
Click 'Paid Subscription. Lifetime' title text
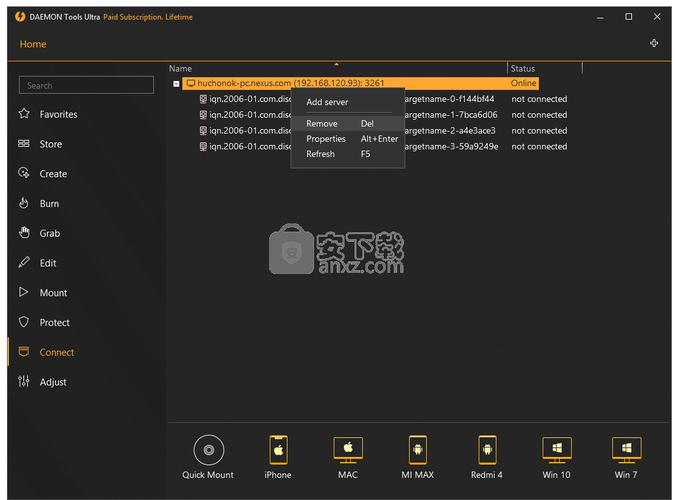148,17
